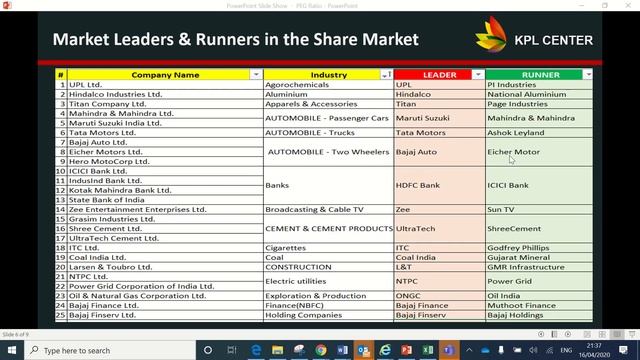
Task: Click 'Banks' industry cell
Action: tap(329, 185)
